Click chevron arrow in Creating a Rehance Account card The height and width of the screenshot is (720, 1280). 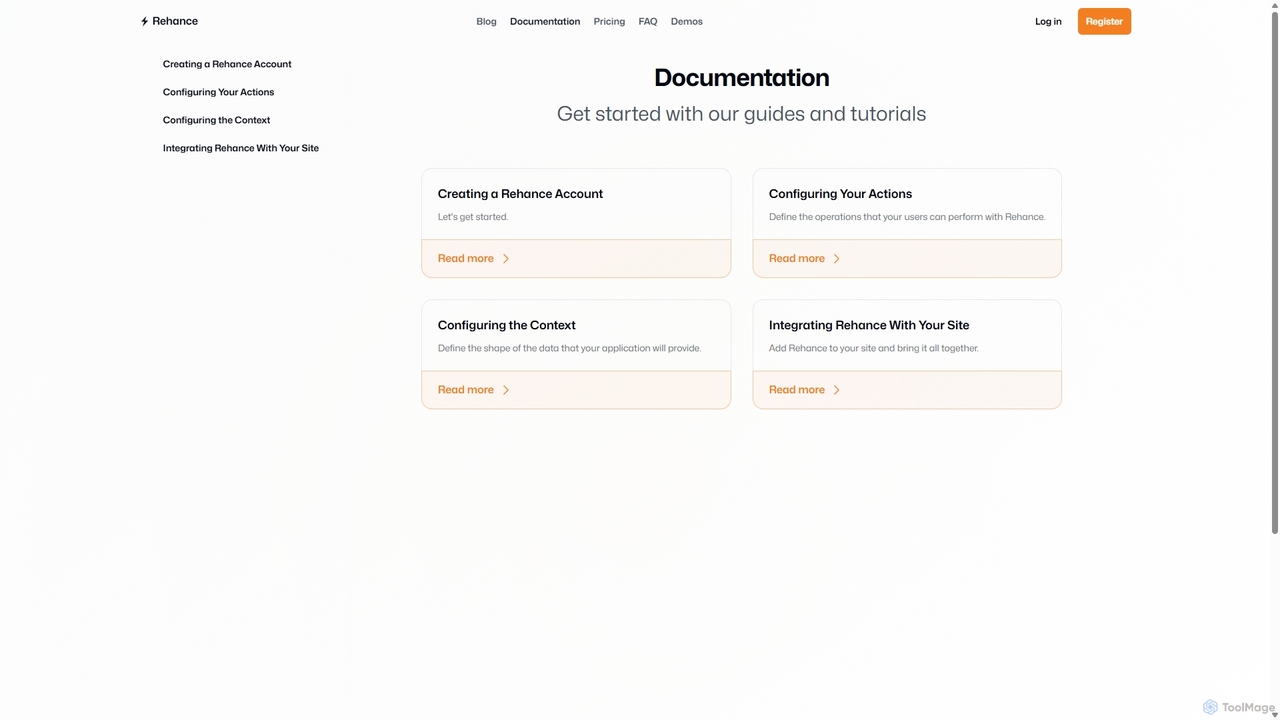(x=506, y=259)
